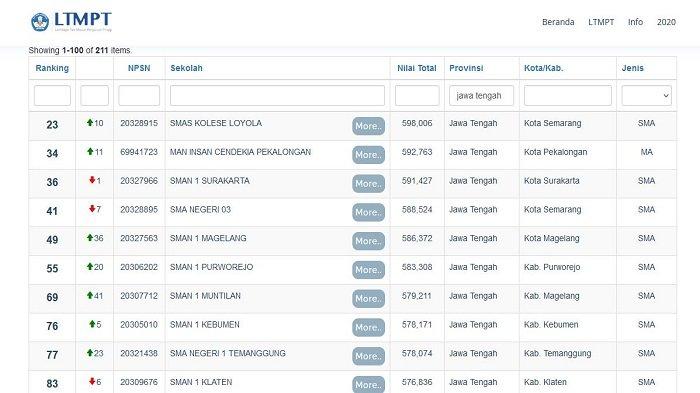Click red down arrow for SMAN 1 Klaten
Viewport: 700px width, 393px height.
(92, 381)
